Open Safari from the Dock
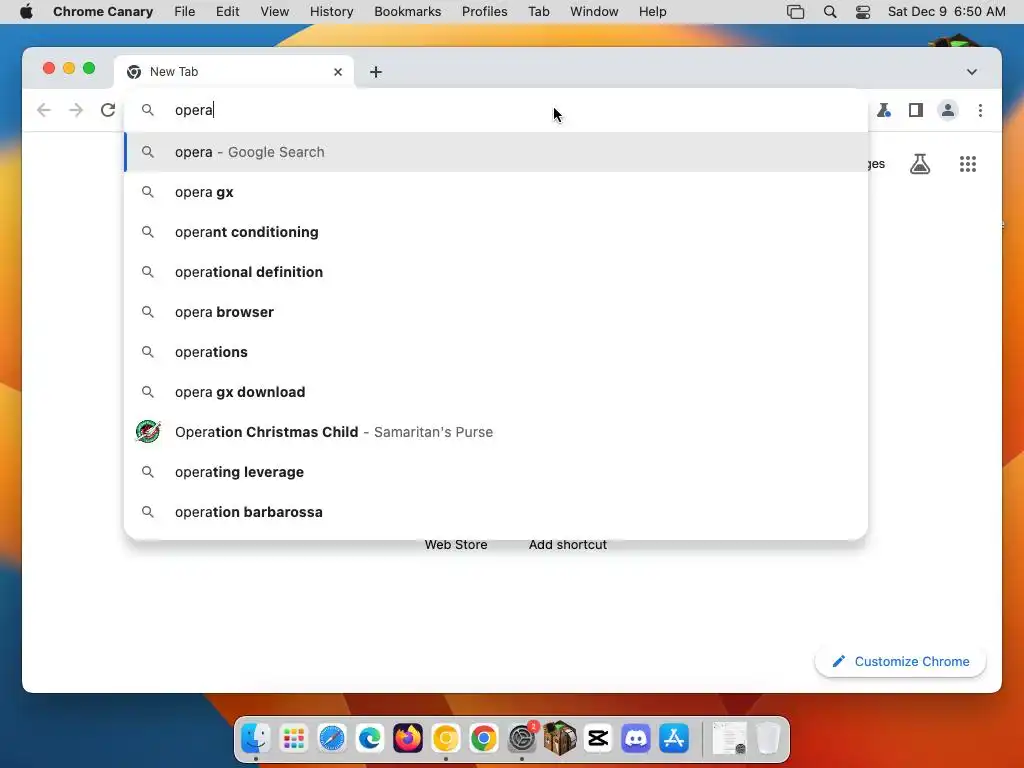1024x768 pixels. 332,739
